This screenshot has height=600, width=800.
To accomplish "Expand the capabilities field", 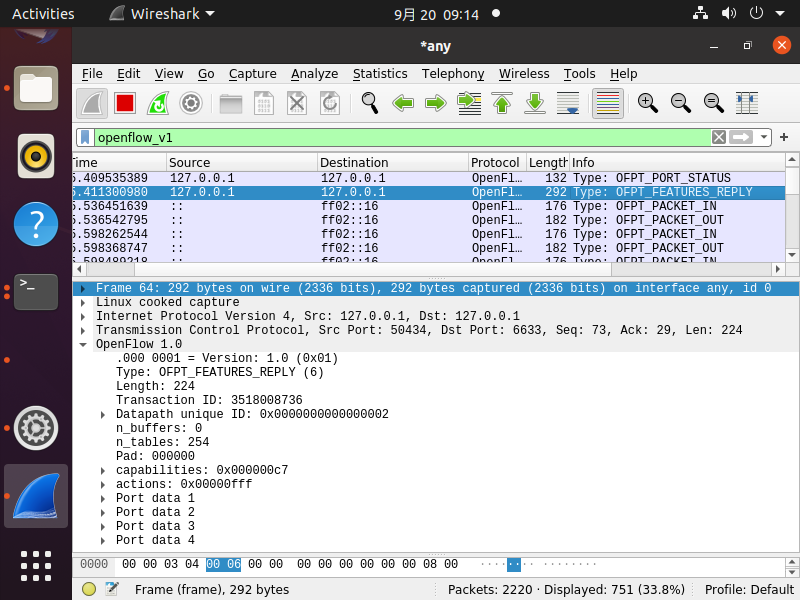I will pos(103,470).
